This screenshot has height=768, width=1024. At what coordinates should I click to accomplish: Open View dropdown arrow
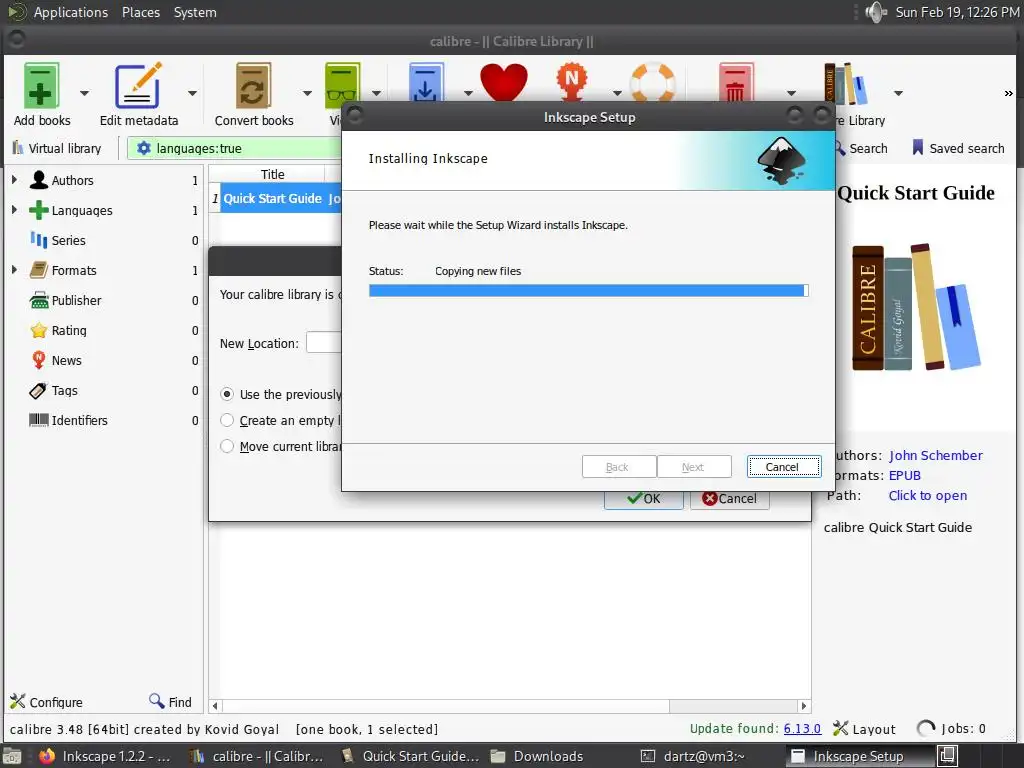click(376, 93)
